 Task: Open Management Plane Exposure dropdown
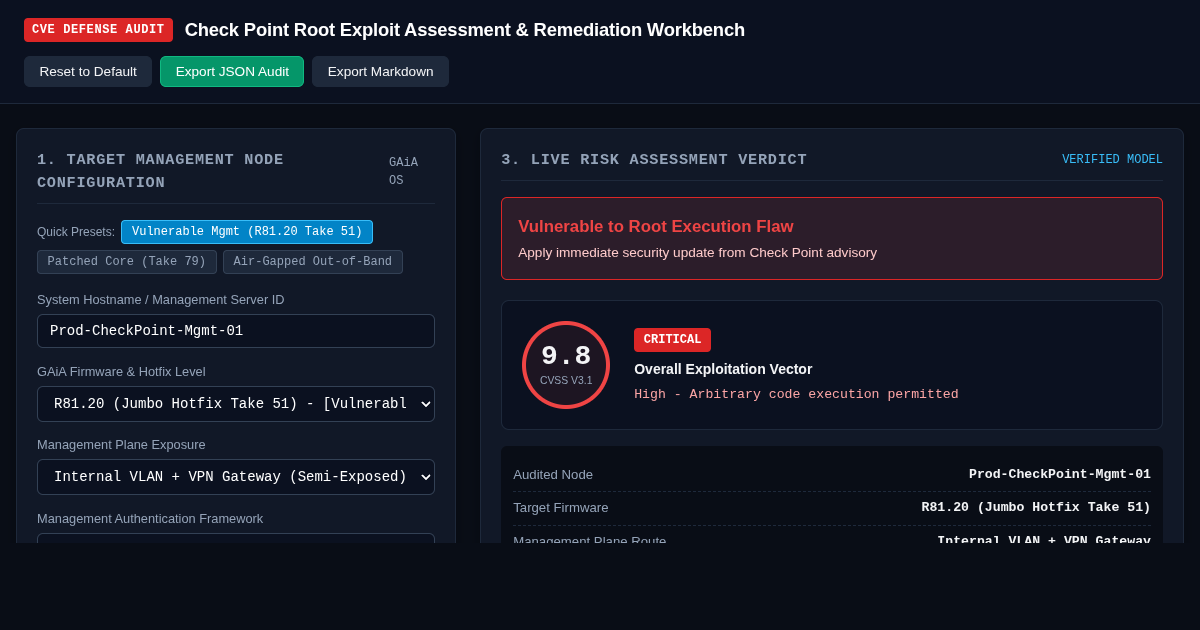click(x=236, y=477)
